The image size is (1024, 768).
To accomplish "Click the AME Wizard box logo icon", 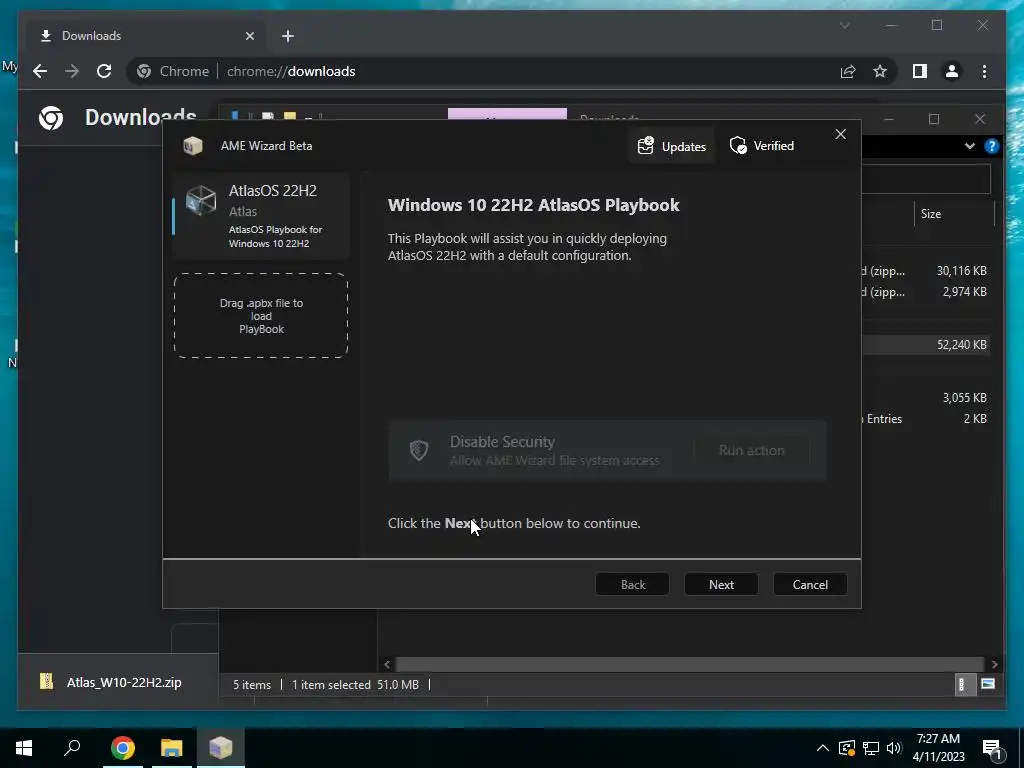I will point(193,146).
